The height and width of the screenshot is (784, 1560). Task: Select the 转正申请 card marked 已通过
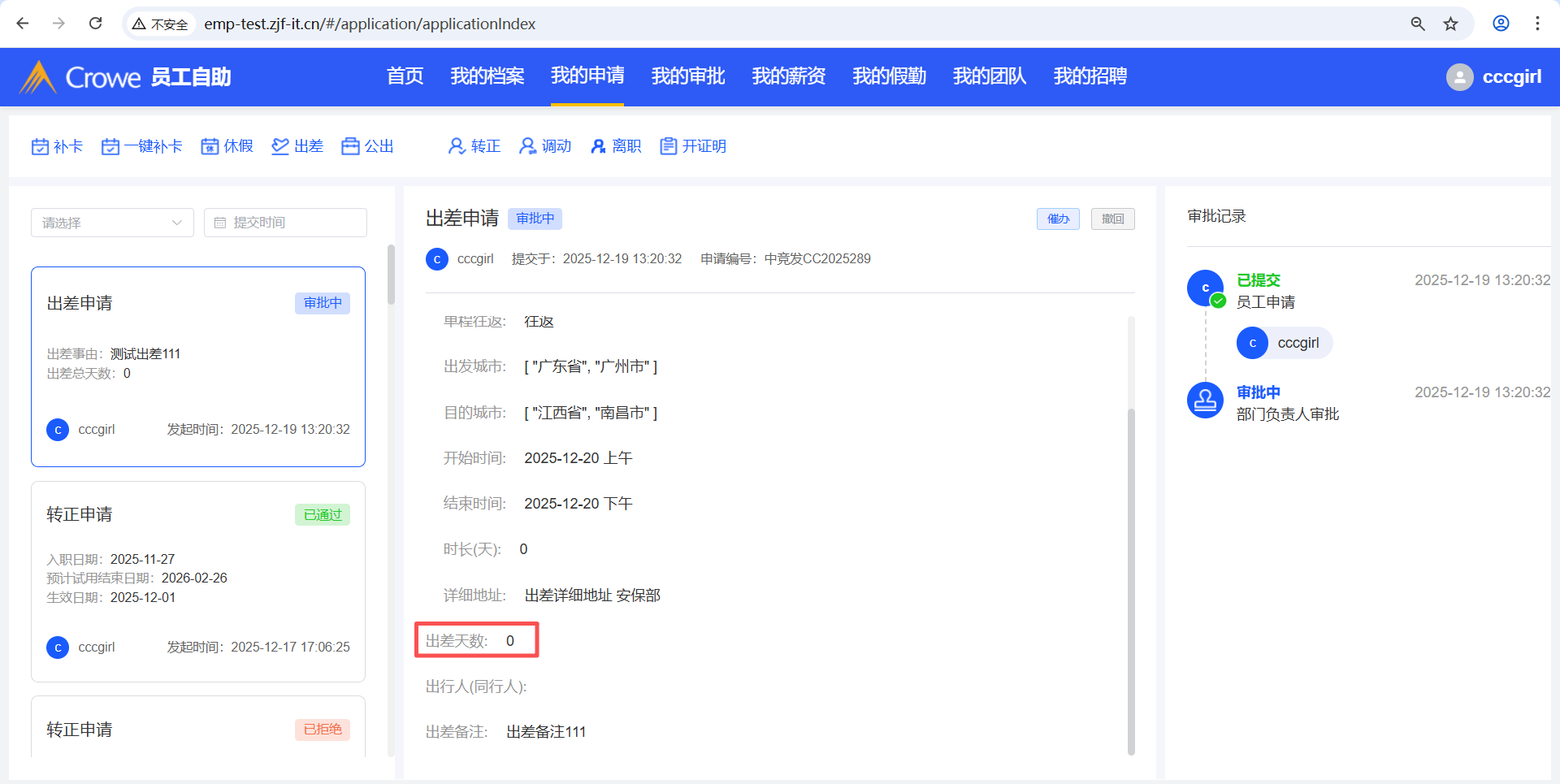(198, 582)
